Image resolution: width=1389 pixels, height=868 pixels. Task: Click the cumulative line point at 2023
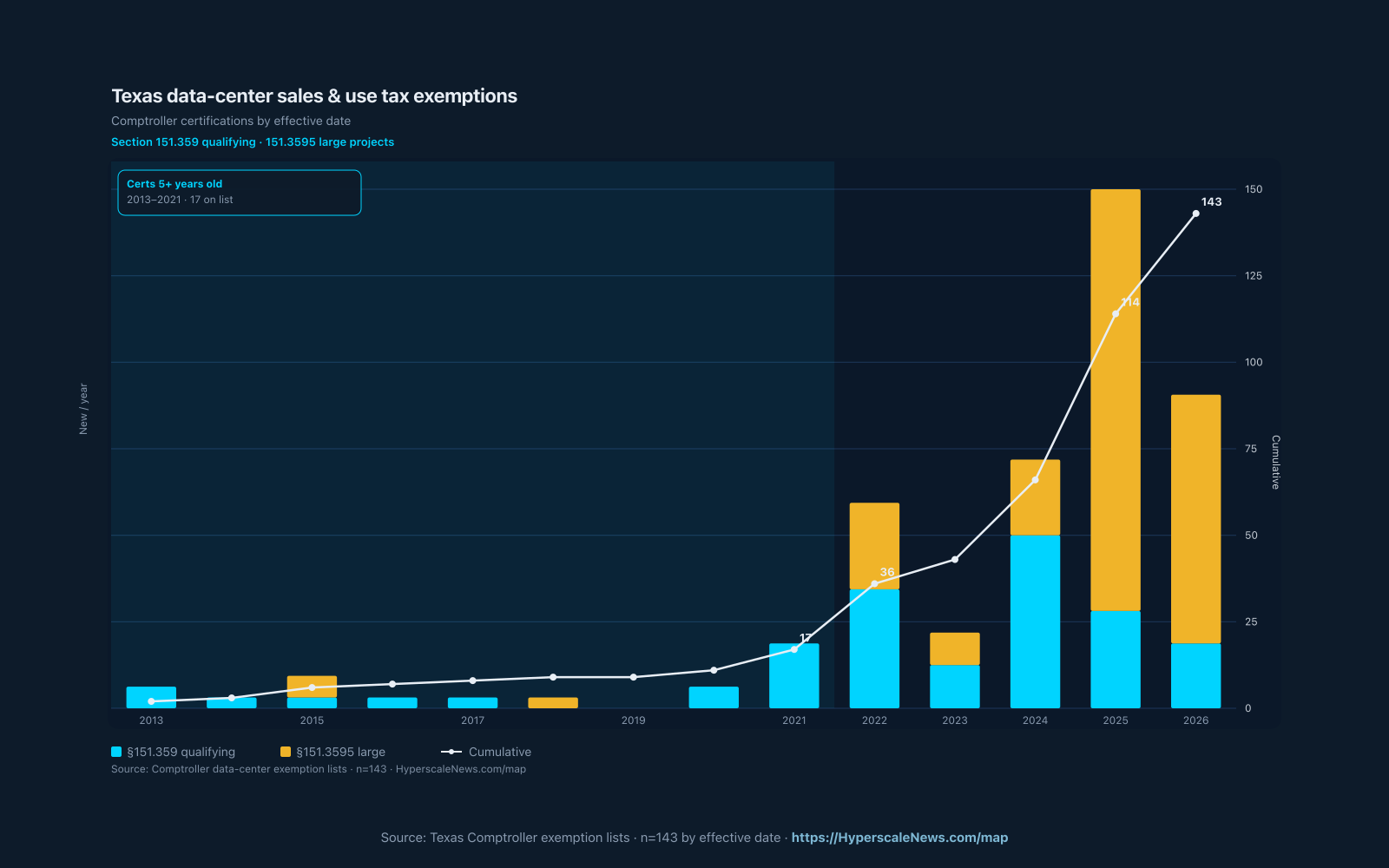(x=955, y=559)
